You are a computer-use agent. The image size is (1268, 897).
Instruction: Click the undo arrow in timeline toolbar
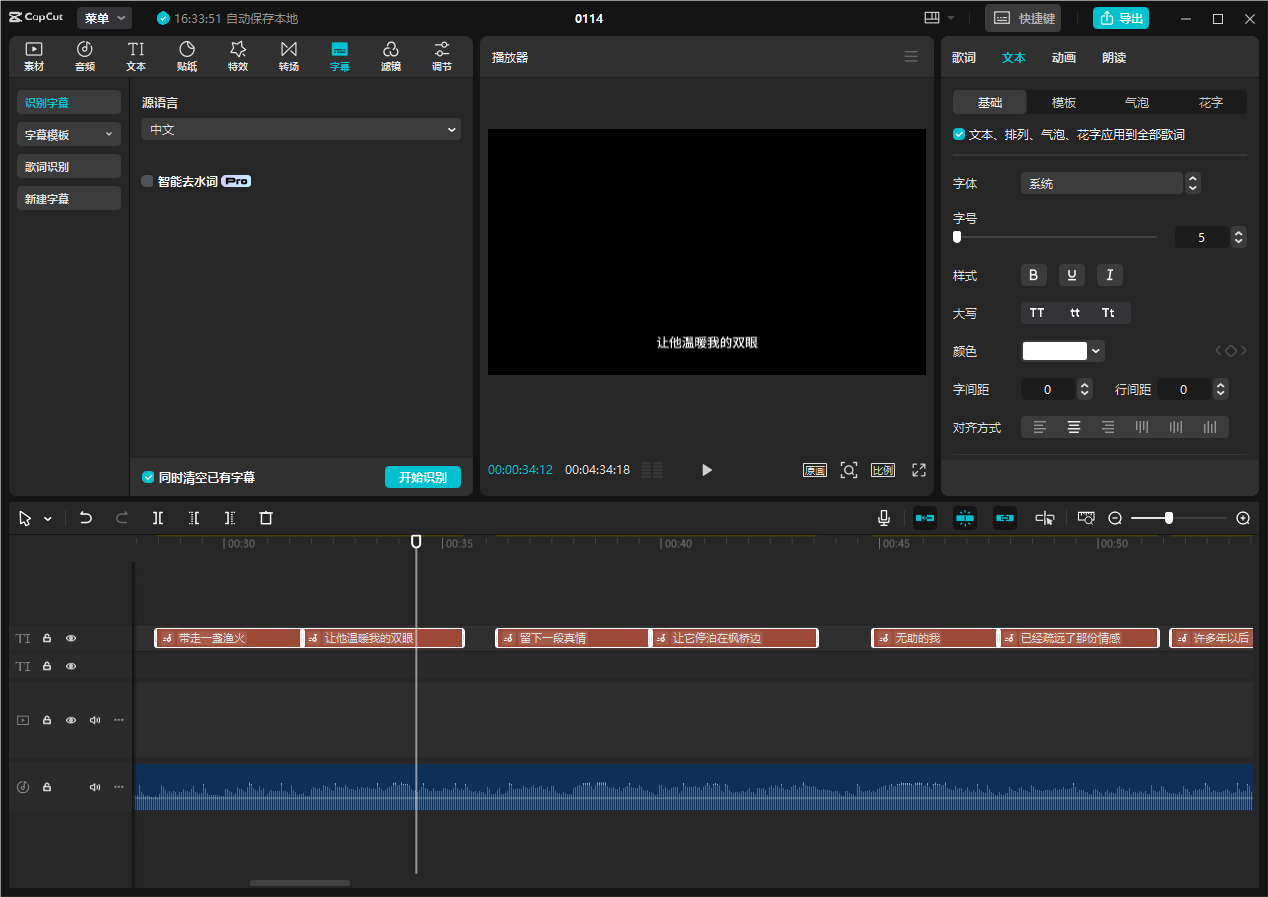pyautogui.click(x=86, y=518)
